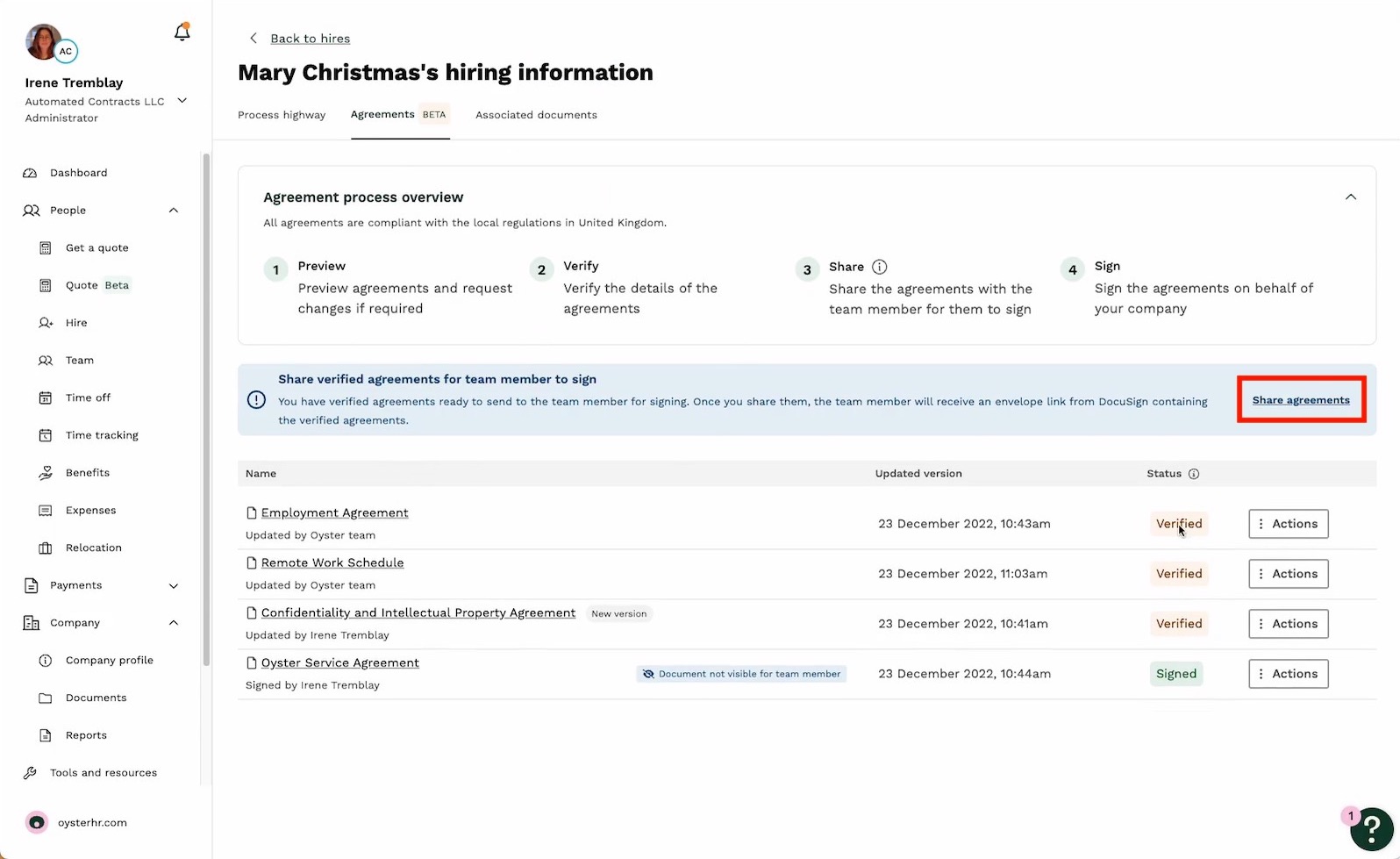Image resolution: width=1400 pixels, height=859 pixels.
Task: Open Actions menu for Oyster Service Agreement
Action: (x=1289, y=674)
